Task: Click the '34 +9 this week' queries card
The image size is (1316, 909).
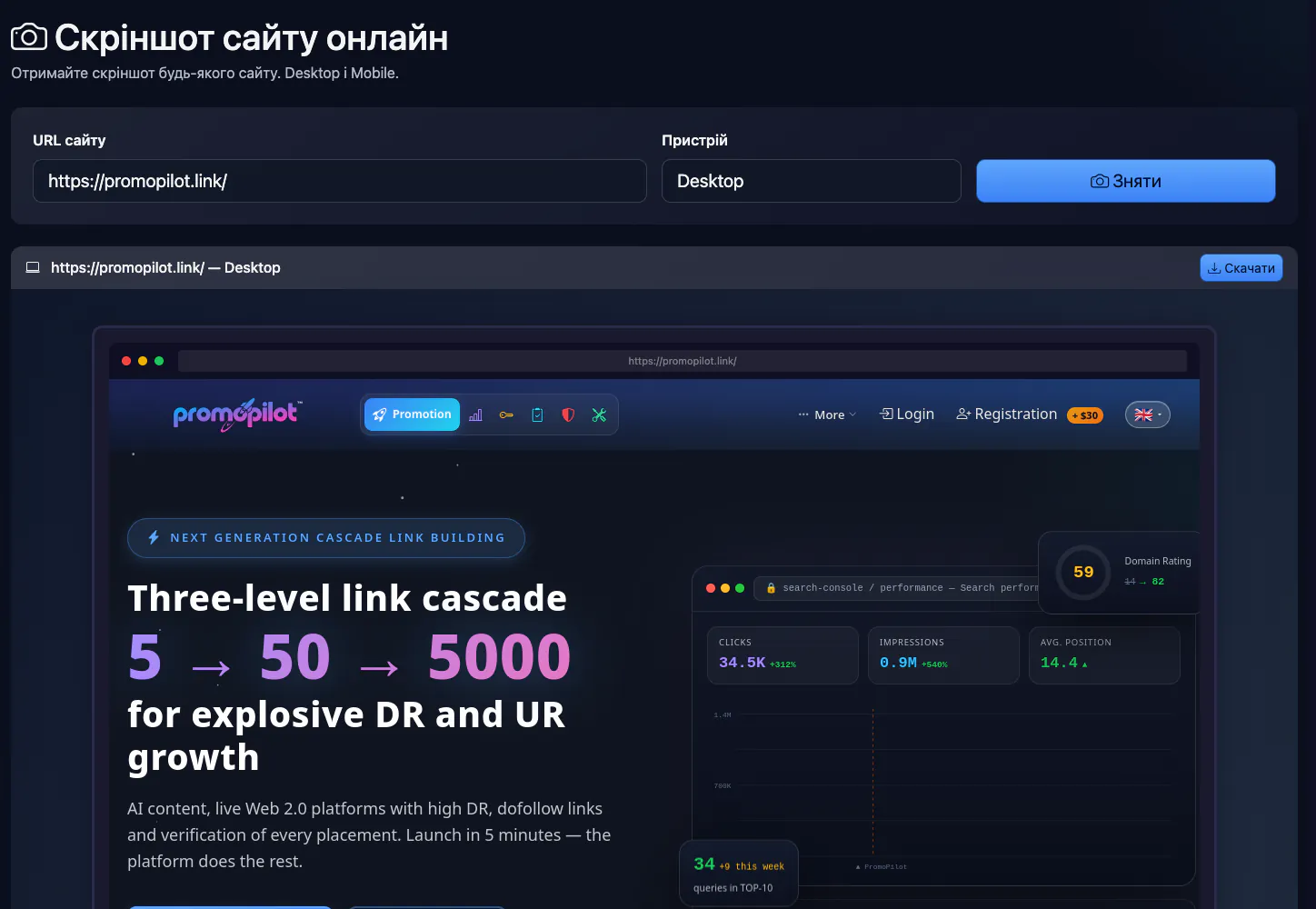Action: (739, 874)
